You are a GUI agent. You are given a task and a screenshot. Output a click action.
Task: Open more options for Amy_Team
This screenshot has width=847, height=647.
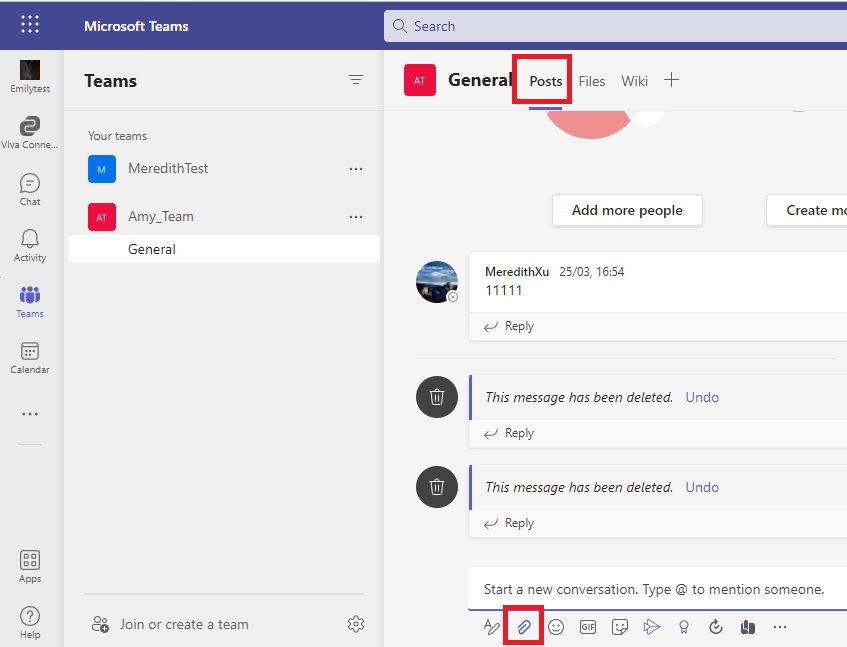355,217
